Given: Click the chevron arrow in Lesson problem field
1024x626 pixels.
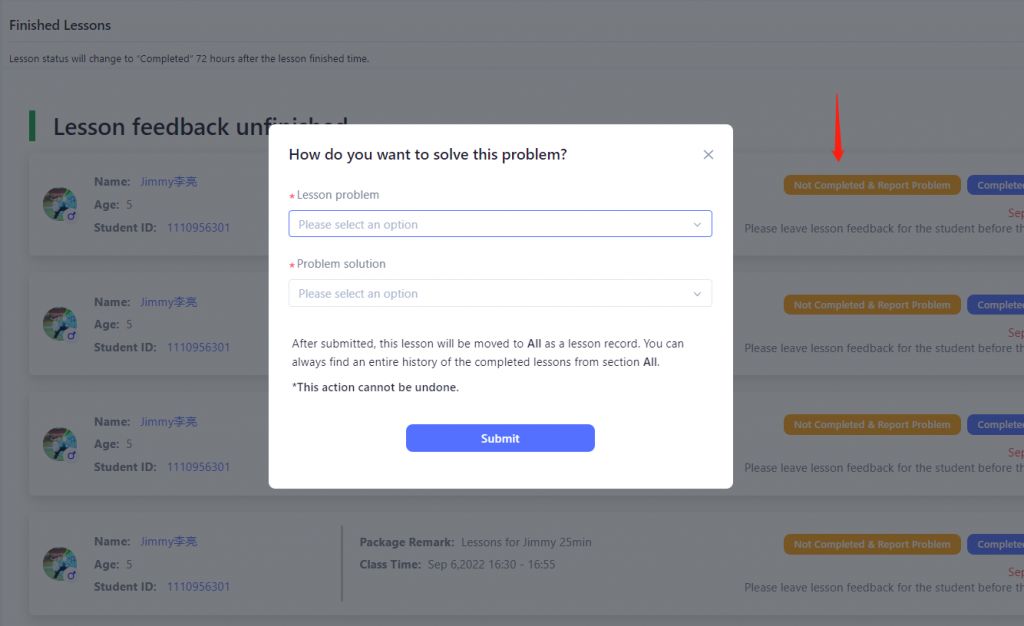Looking at the screenshot, I should (x=697, y=225).
